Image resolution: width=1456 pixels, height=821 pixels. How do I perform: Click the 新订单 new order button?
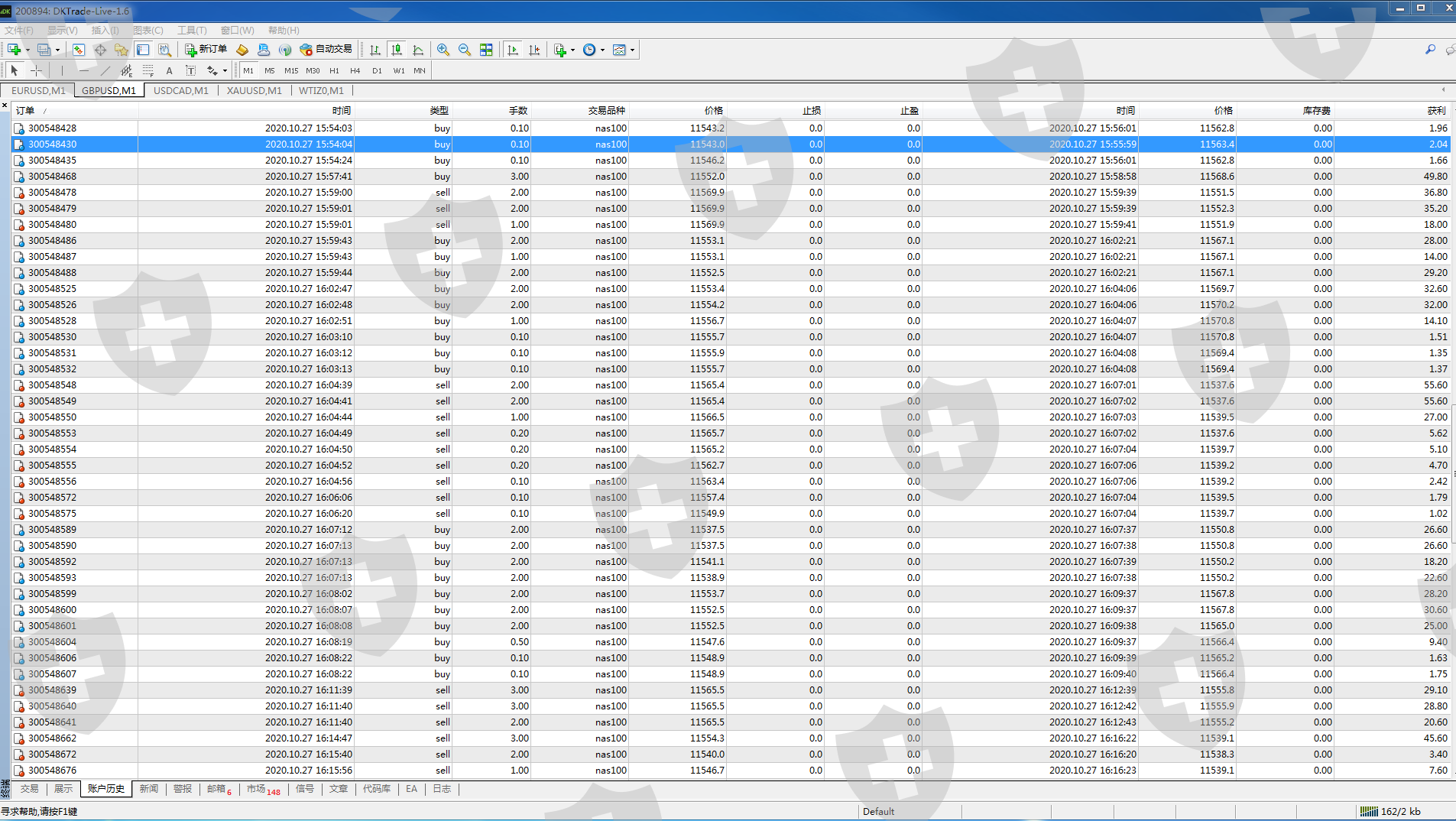206,50
